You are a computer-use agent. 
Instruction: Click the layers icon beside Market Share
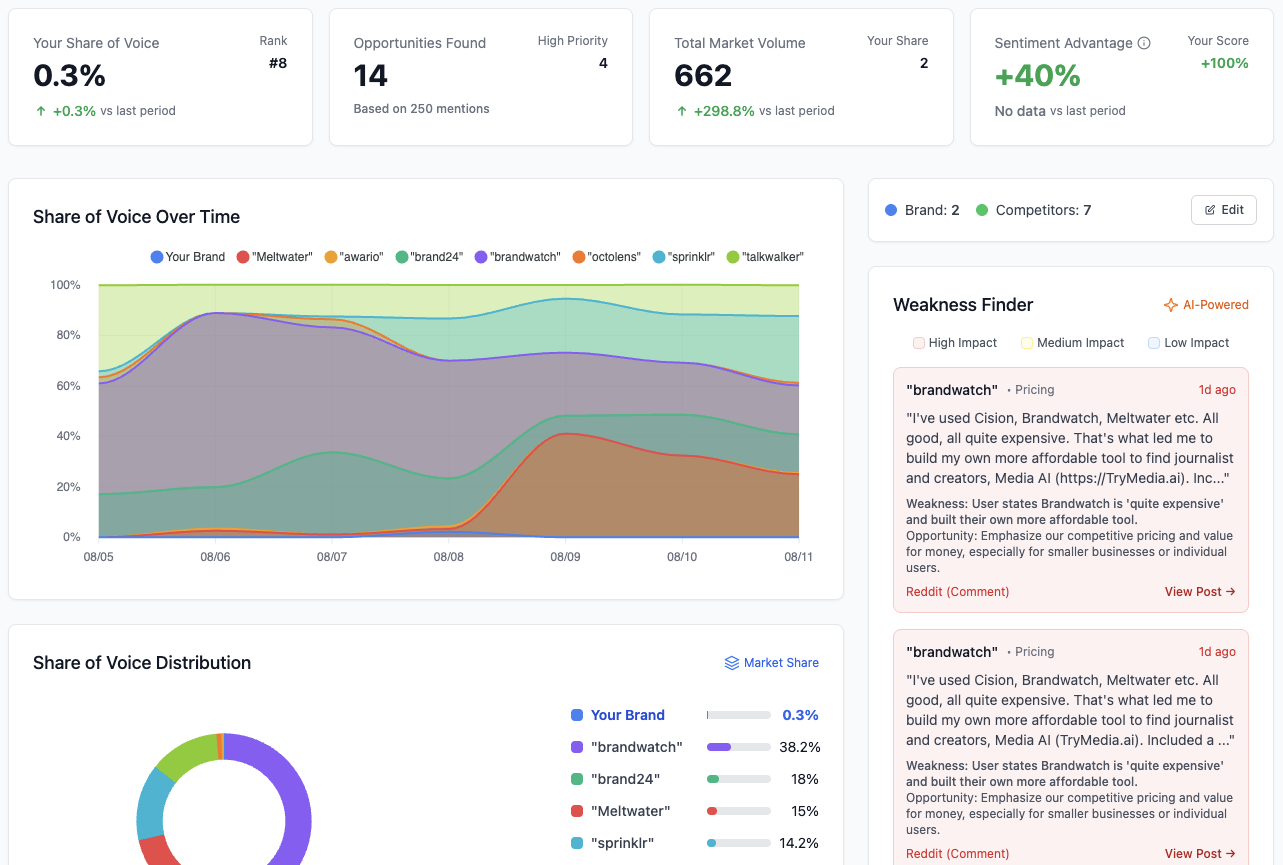732,662
